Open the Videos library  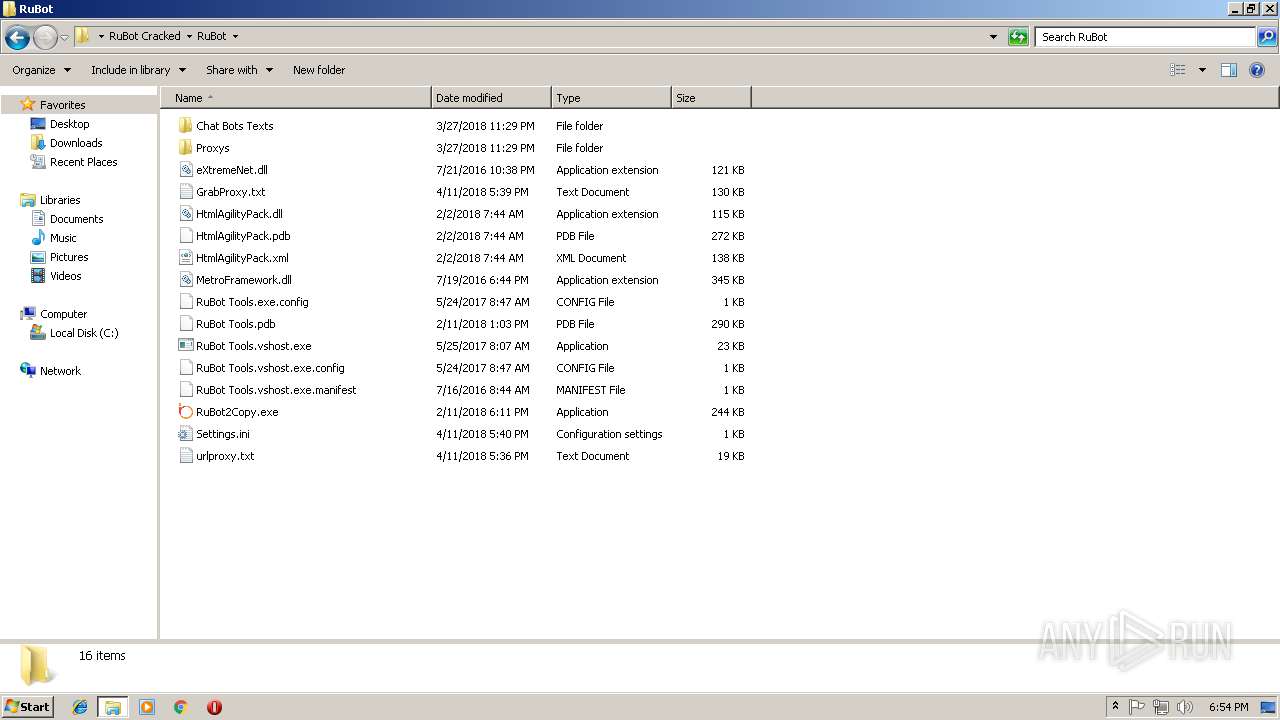[65, 276]
